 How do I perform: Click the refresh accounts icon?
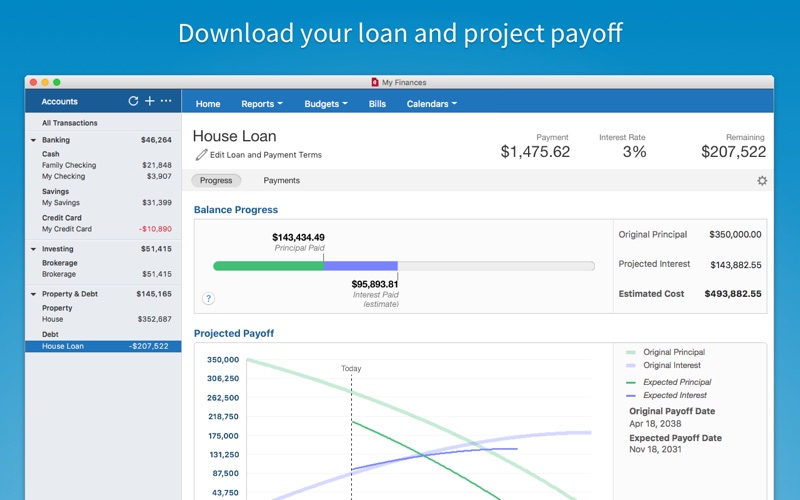click(x=133, y=101)
